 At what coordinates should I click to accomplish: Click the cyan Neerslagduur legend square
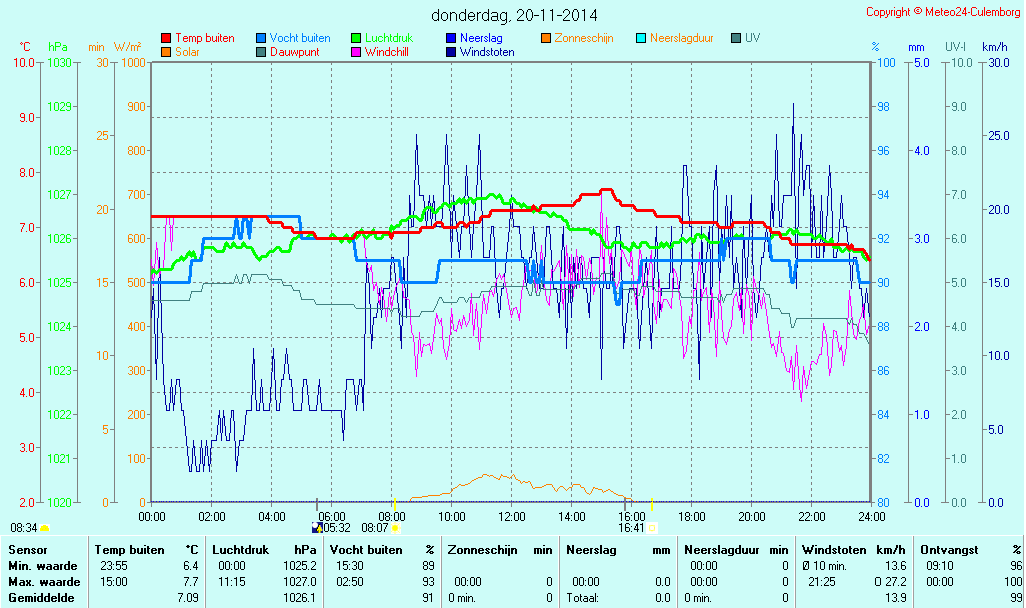click(641, 39)
